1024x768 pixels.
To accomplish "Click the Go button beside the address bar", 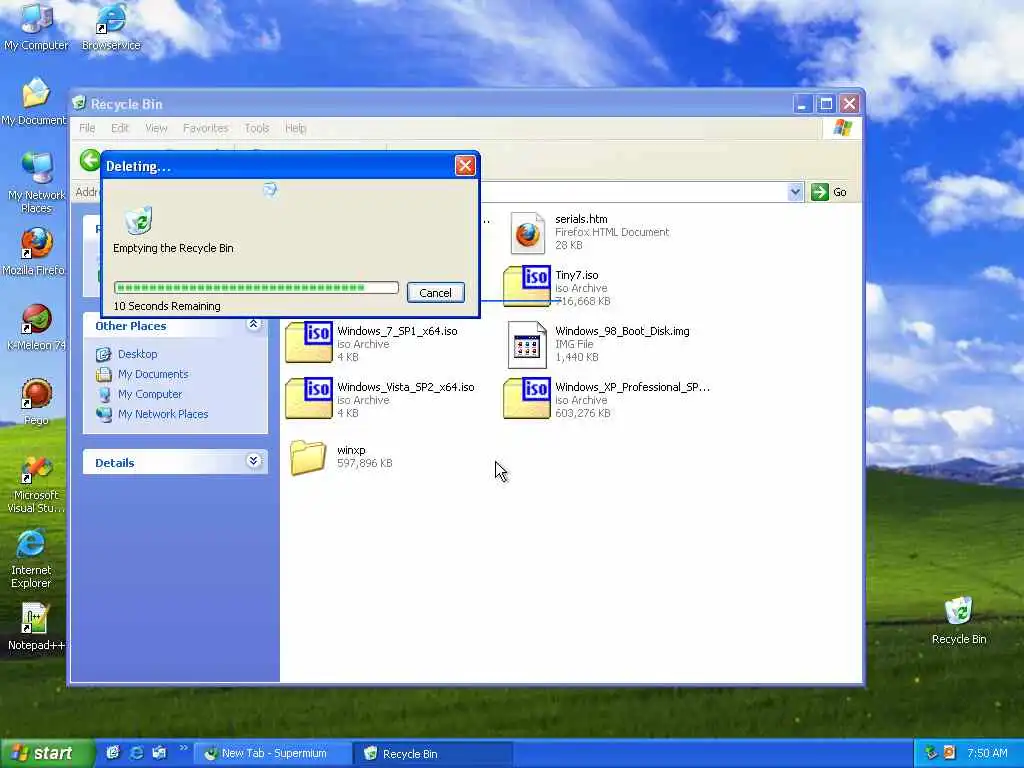I will click(x=829, y=192).
